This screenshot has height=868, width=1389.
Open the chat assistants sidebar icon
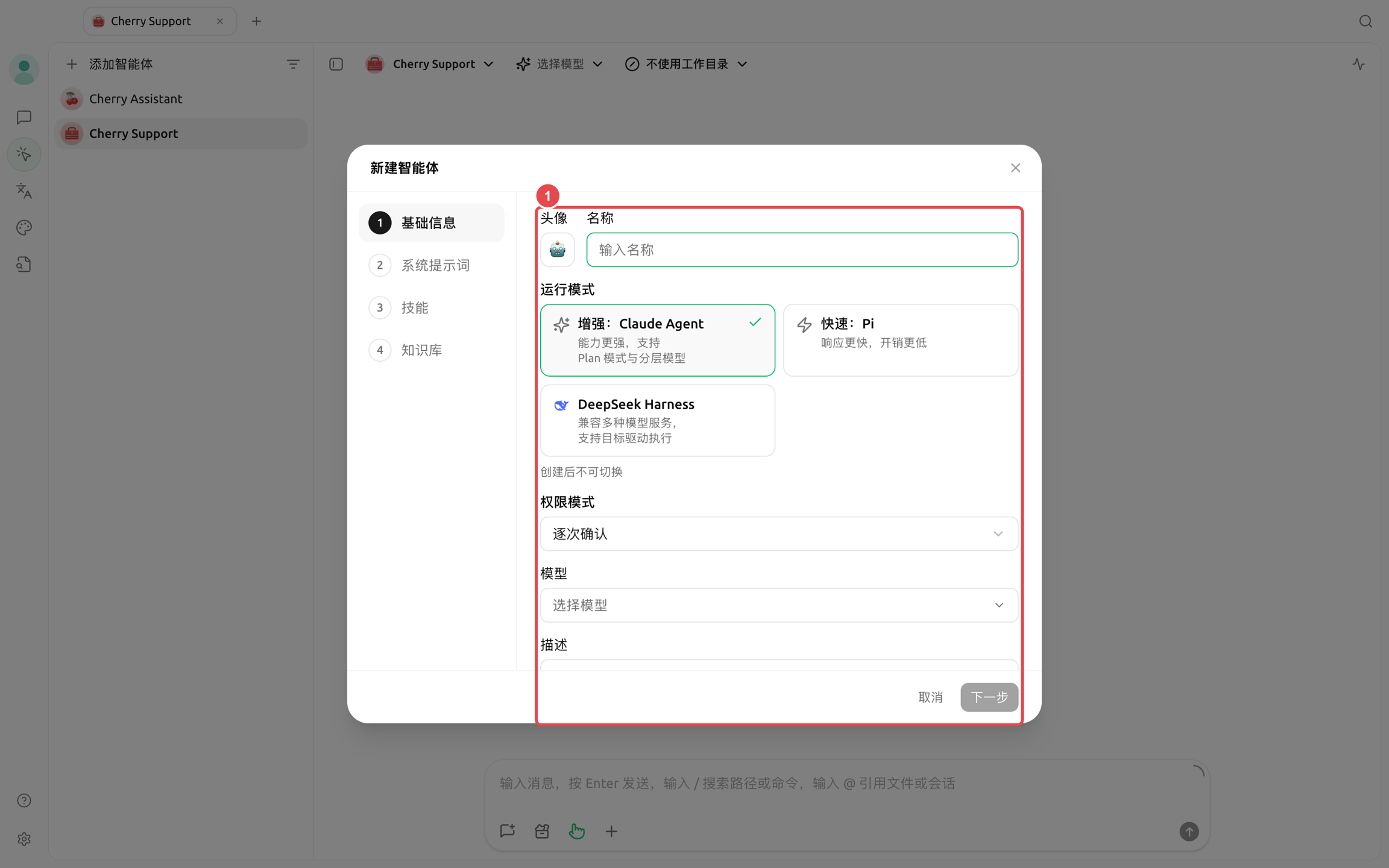[24, 118]
